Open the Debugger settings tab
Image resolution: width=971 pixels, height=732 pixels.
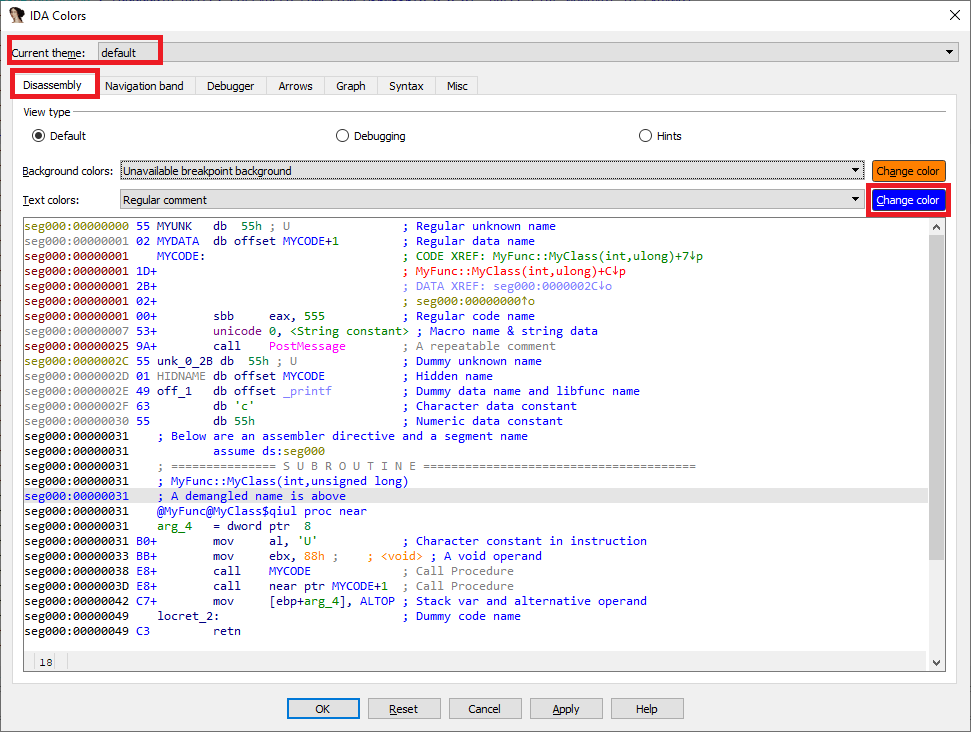[230, 85]
